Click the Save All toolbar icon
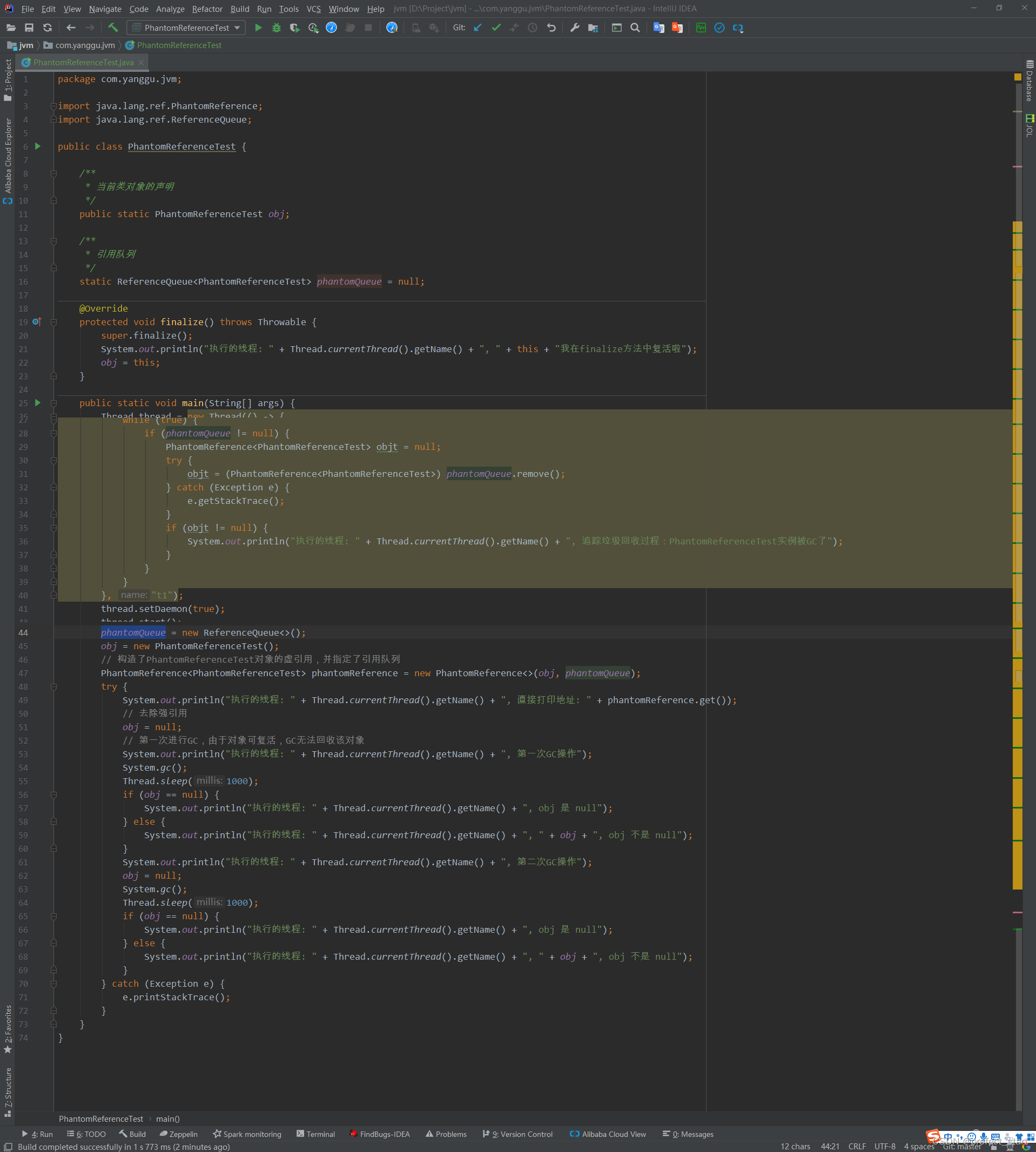Viewport: 1036px width, 1152px height. (29, 28)
